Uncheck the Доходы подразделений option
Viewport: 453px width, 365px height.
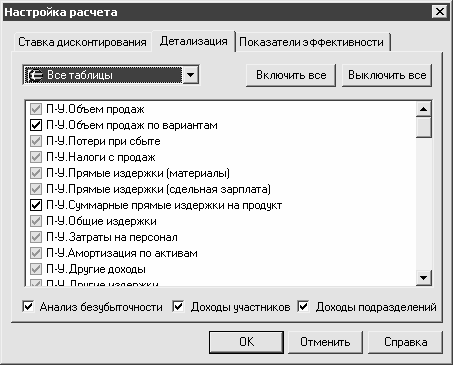tap(303, 306)
